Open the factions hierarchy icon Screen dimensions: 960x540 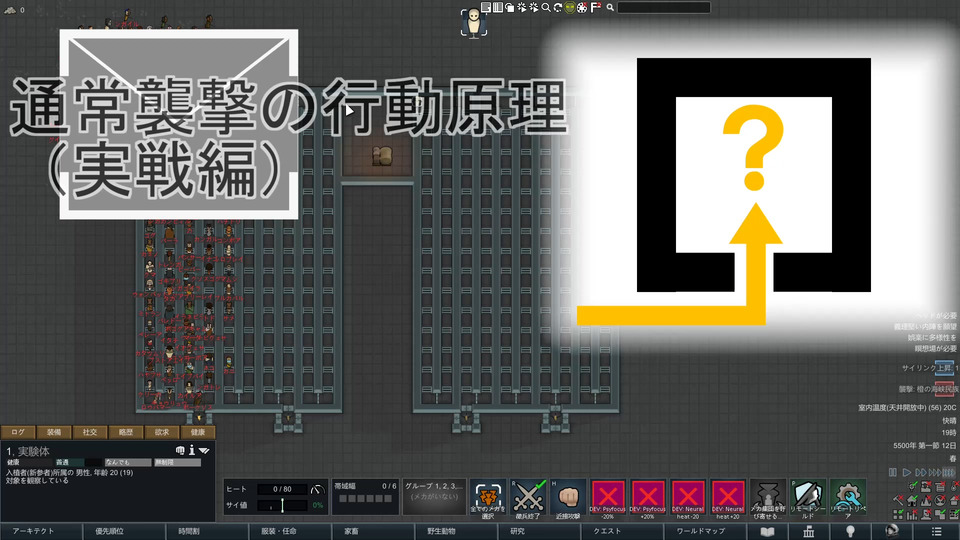tap(809, 531)
